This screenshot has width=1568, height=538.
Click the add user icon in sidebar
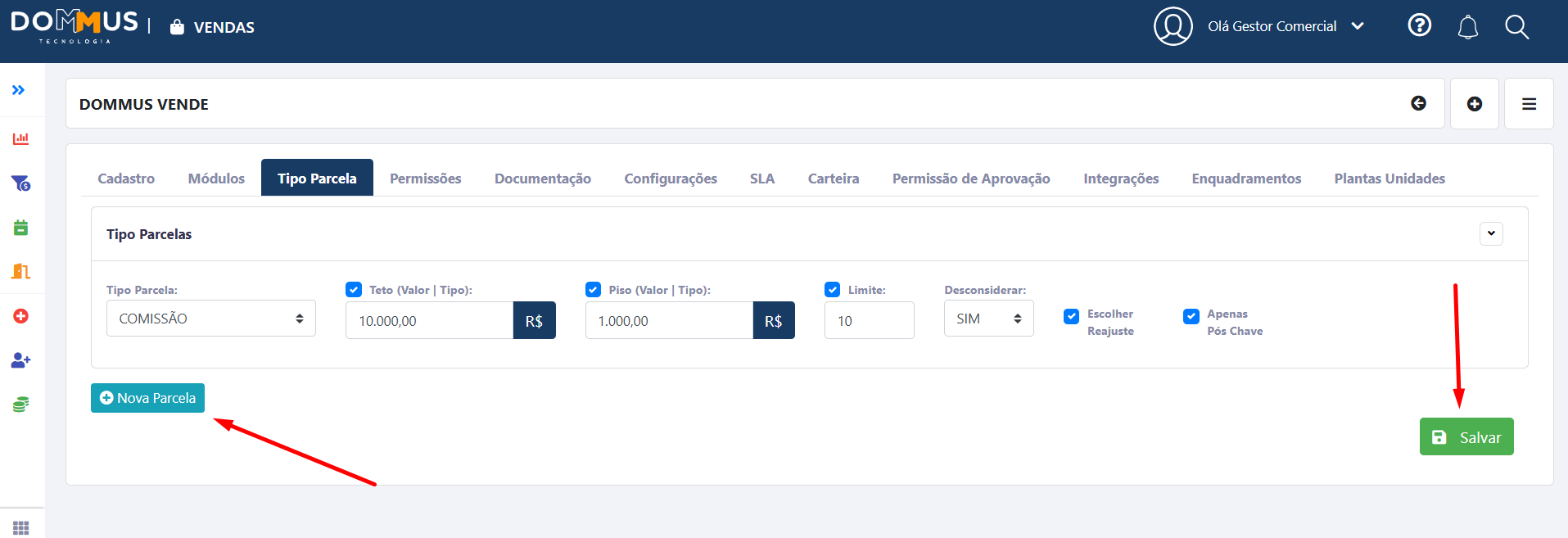[x=20, y=360]
